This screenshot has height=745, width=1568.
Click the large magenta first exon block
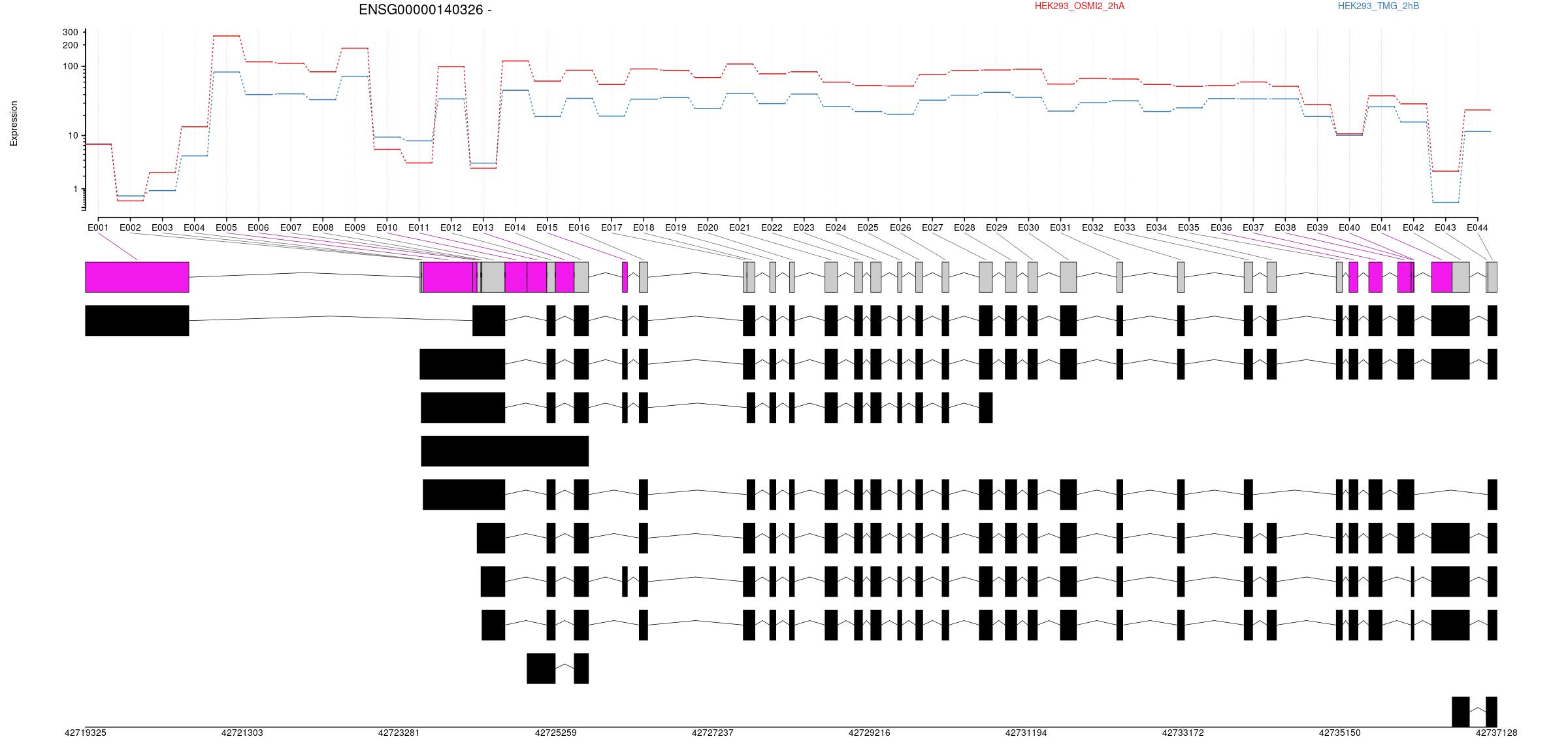coord(137,277)
